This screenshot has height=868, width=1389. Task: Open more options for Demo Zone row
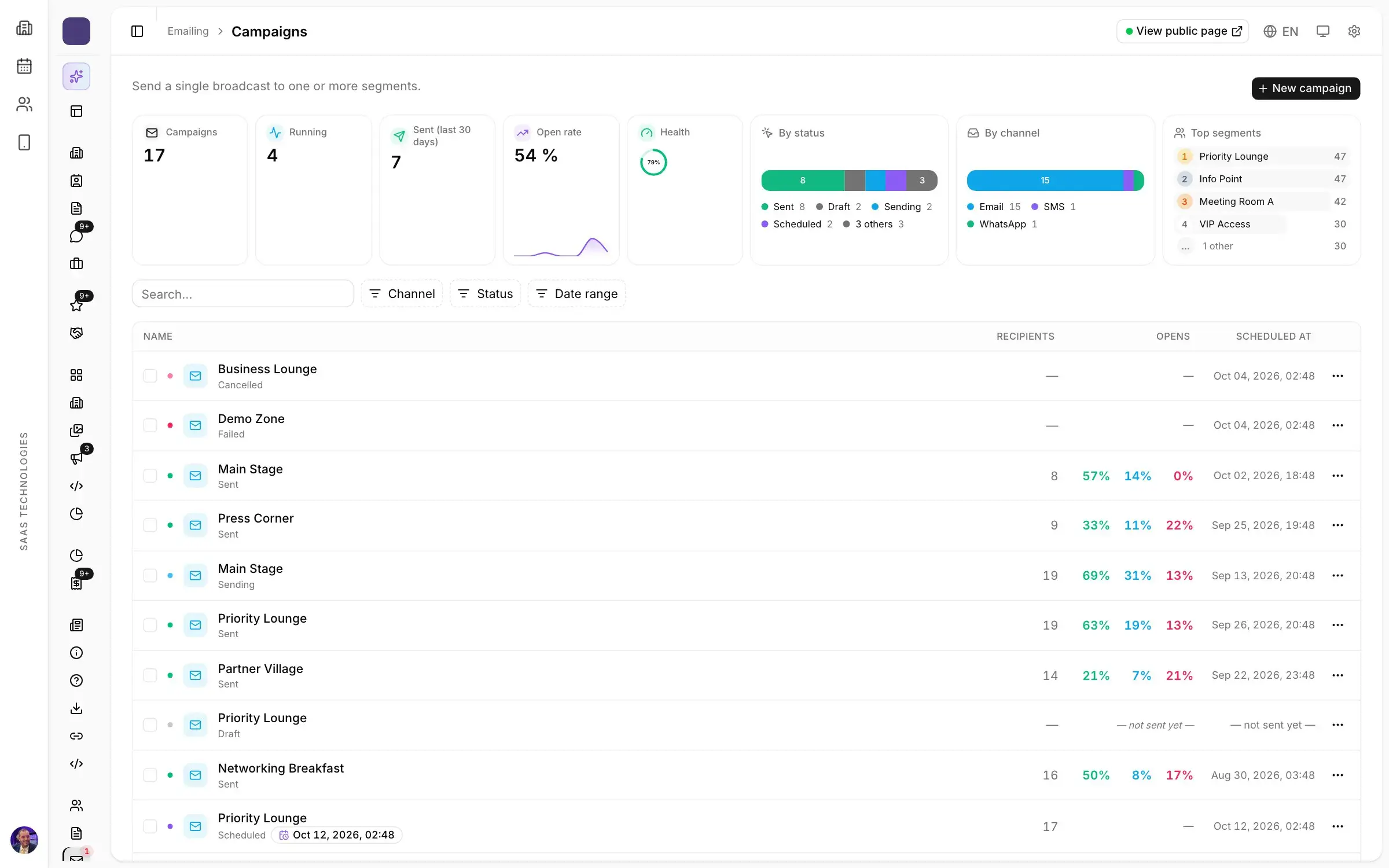1337,425
